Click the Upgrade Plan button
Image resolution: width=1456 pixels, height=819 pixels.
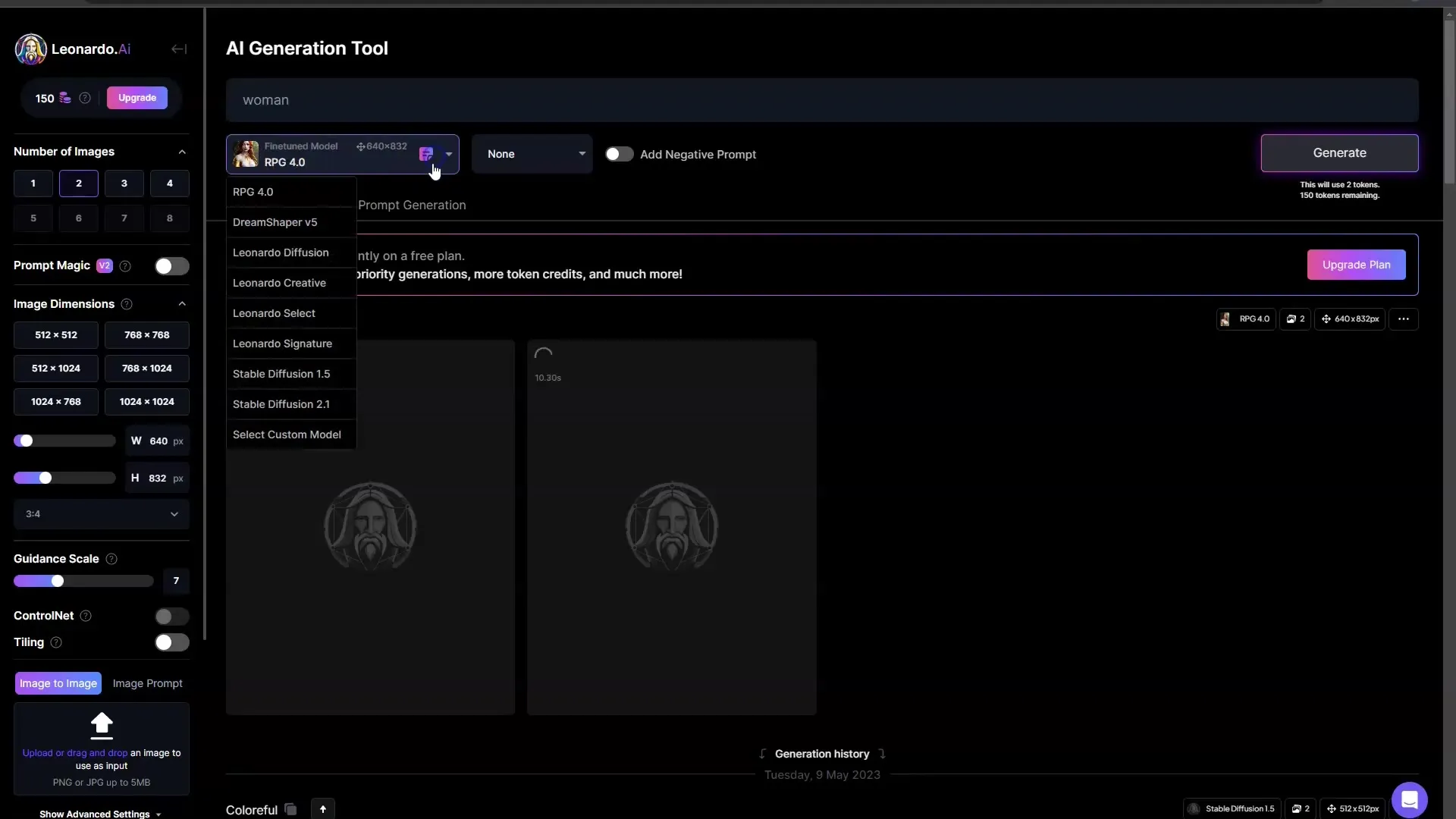[1355, 264]
